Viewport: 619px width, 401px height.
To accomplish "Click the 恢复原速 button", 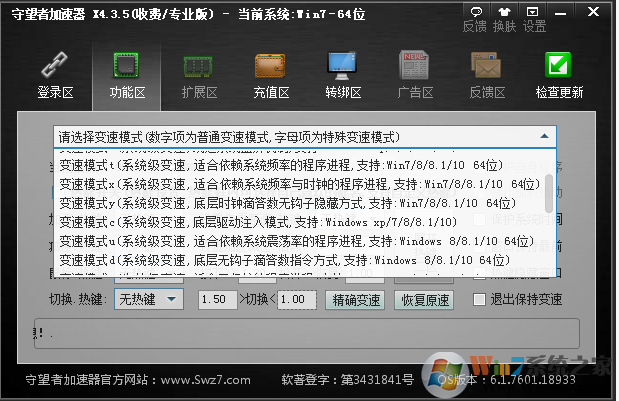I will [424, 300].
